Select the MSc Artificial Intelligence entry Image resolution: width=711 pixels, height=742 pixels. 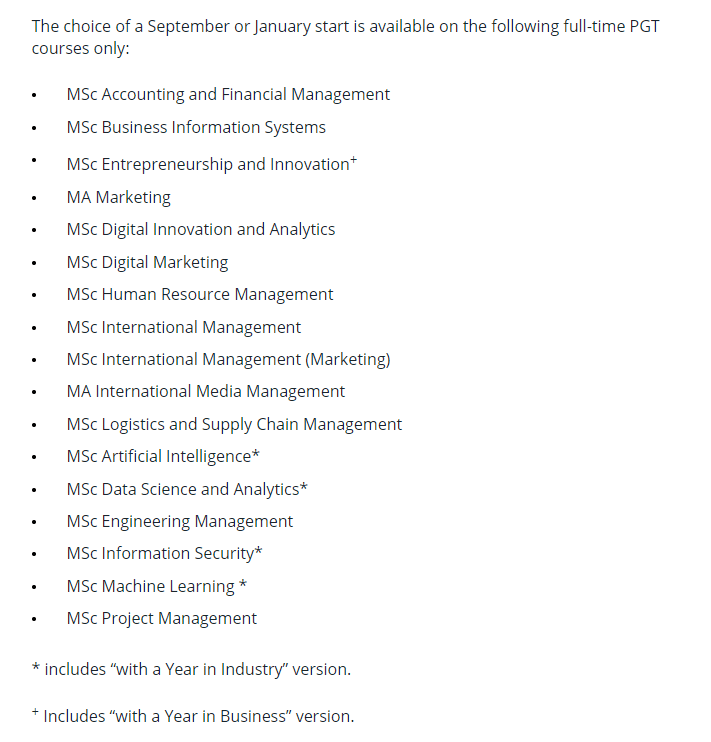point(163,457)
